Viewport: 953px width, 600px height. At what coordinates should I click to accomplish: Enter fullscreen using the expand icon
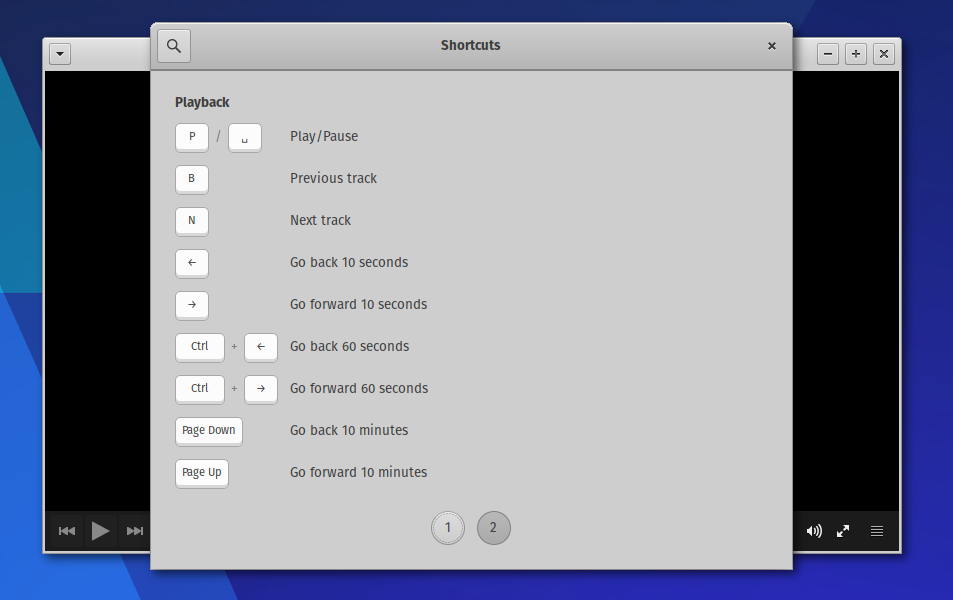(x=843, y=531)
